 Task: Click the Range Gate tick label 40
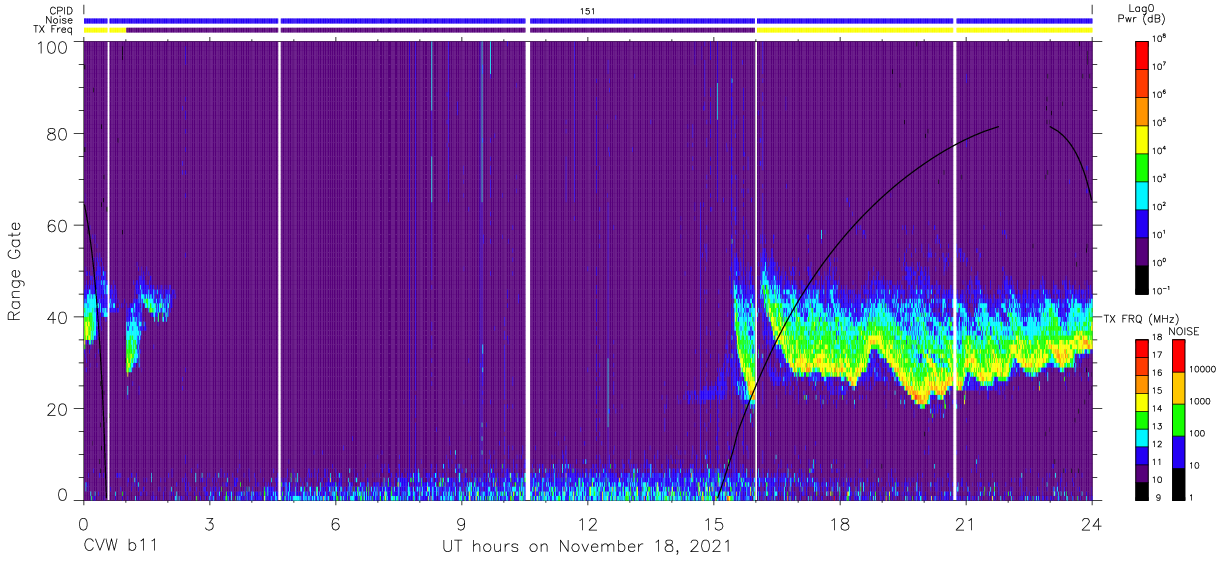57,317
